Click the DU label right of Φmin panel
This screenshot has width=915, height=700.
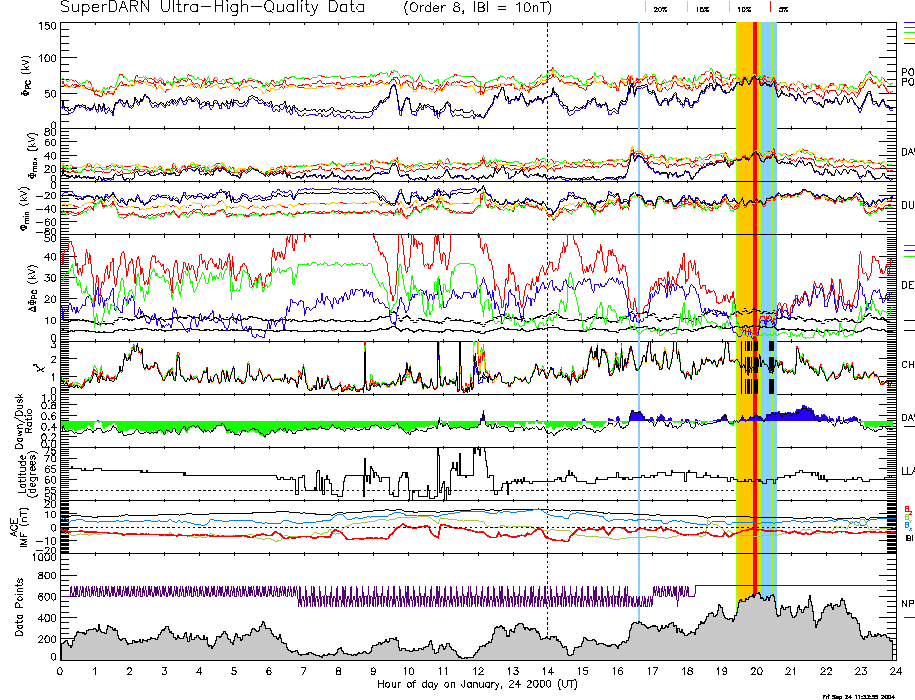tap(908, 205)
